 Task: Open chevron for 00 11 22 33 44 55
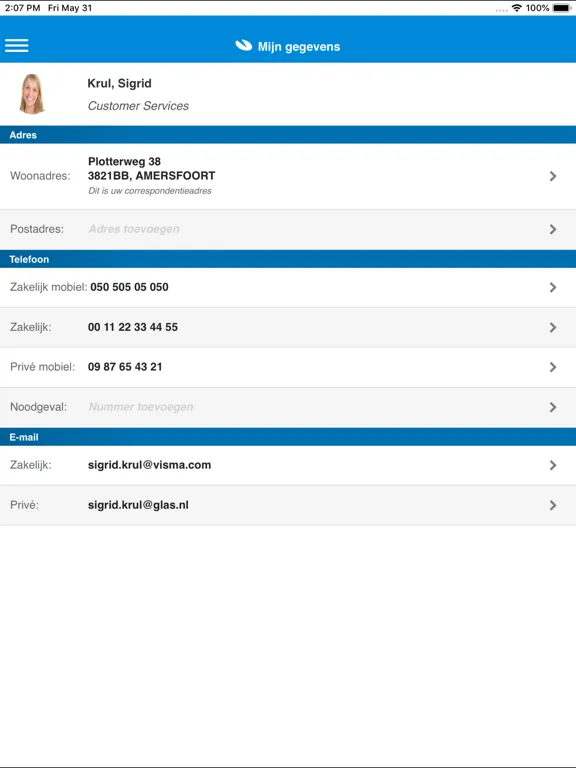pyautogui.click(x=553, y=327)
